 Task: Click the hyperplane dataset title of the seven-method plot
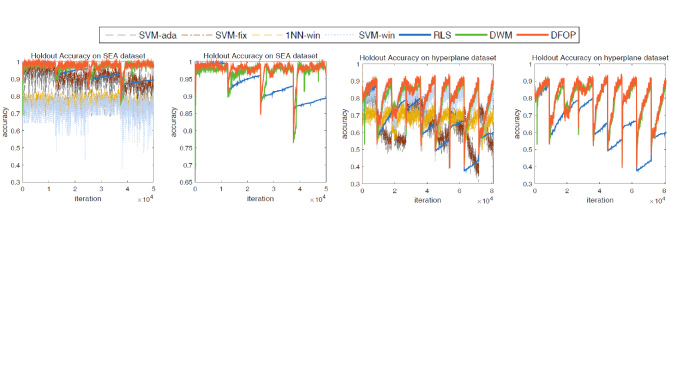(428, 57)
